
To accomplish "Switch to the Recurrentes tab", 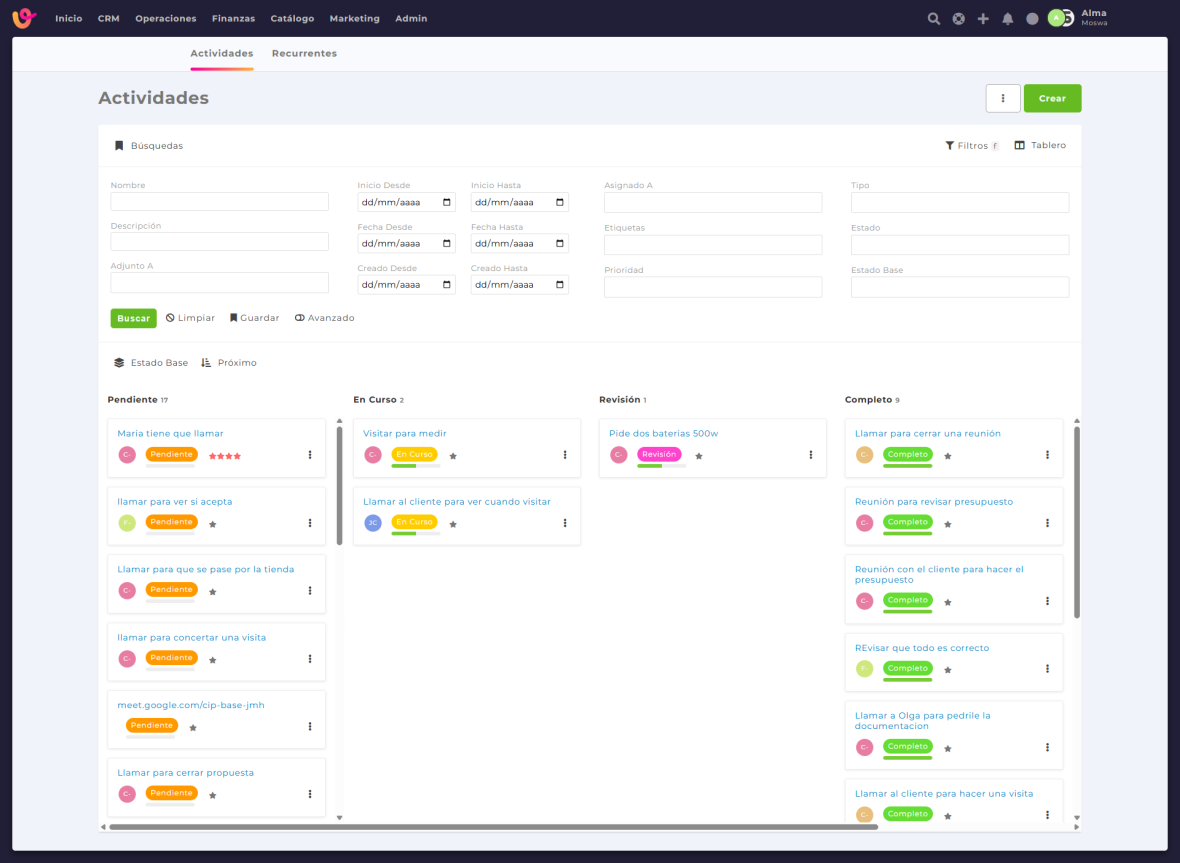I will pyautogui.click(x=304, y=53).
